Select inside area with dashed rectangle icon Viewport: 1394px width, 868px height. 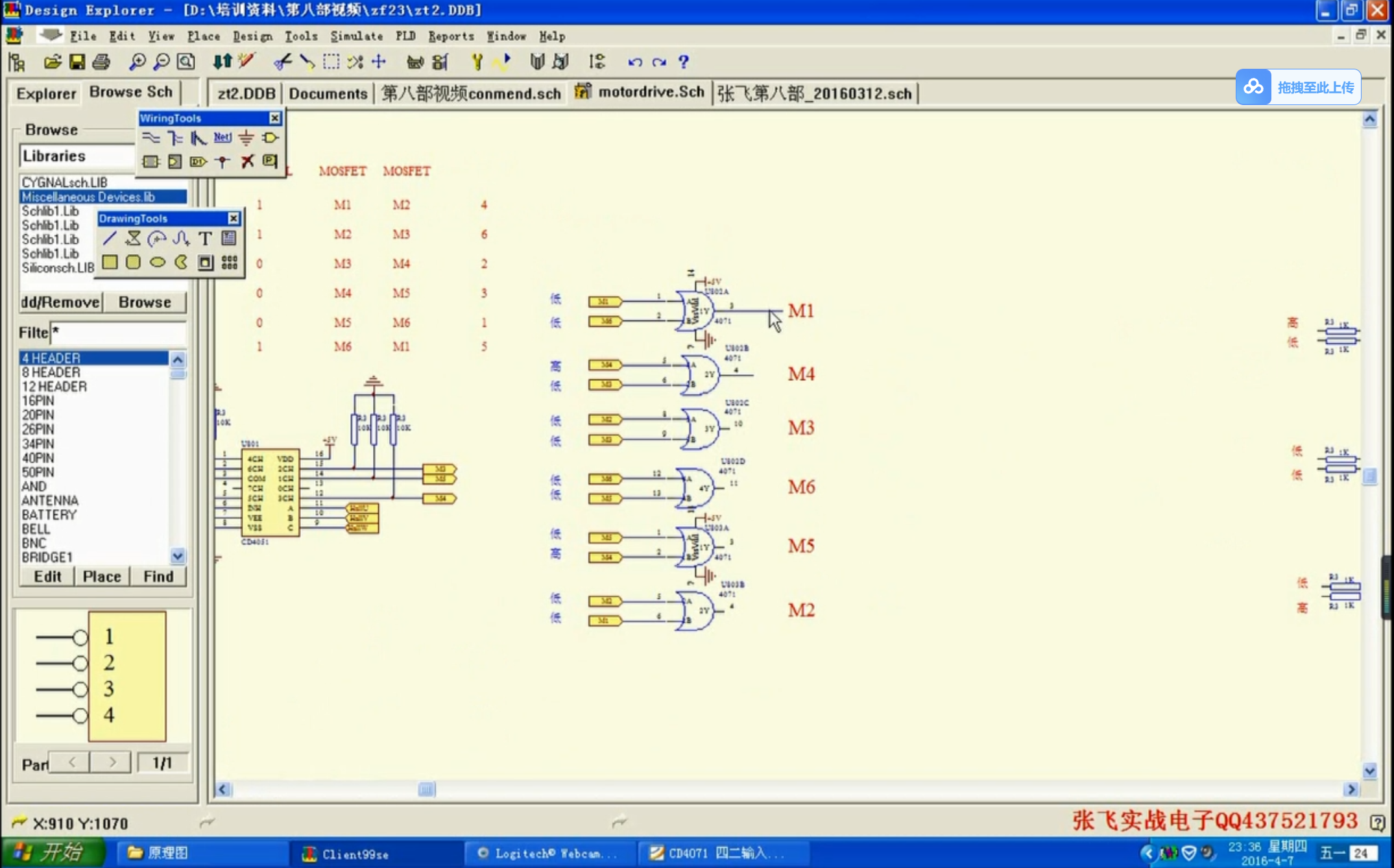[x=331, y=62]
